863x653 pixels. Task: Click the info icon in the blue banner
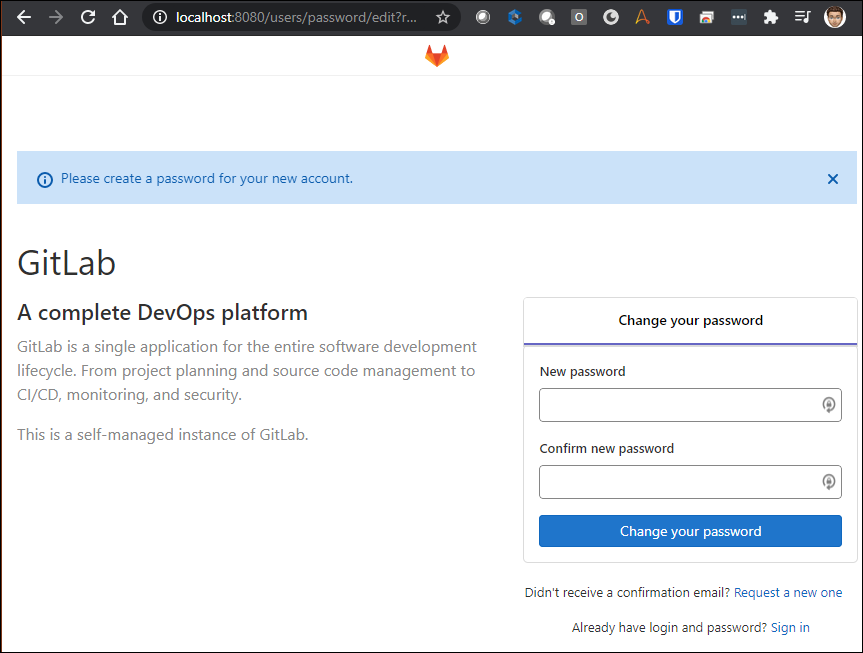click(x=44, y=178)
